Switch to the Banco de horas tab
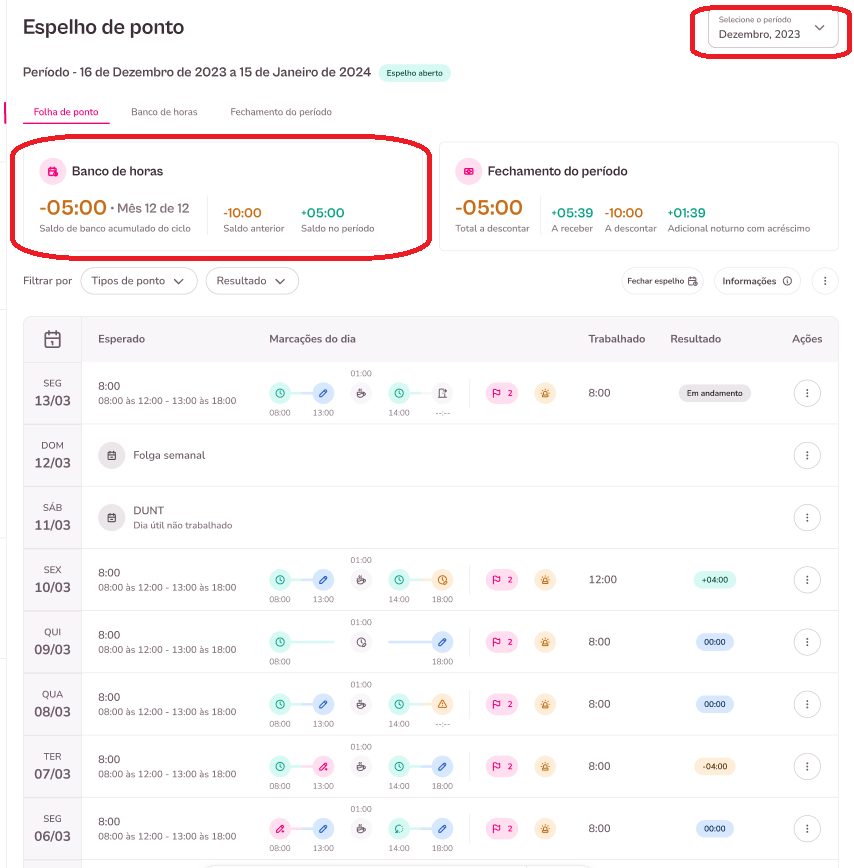 (162, 112)
